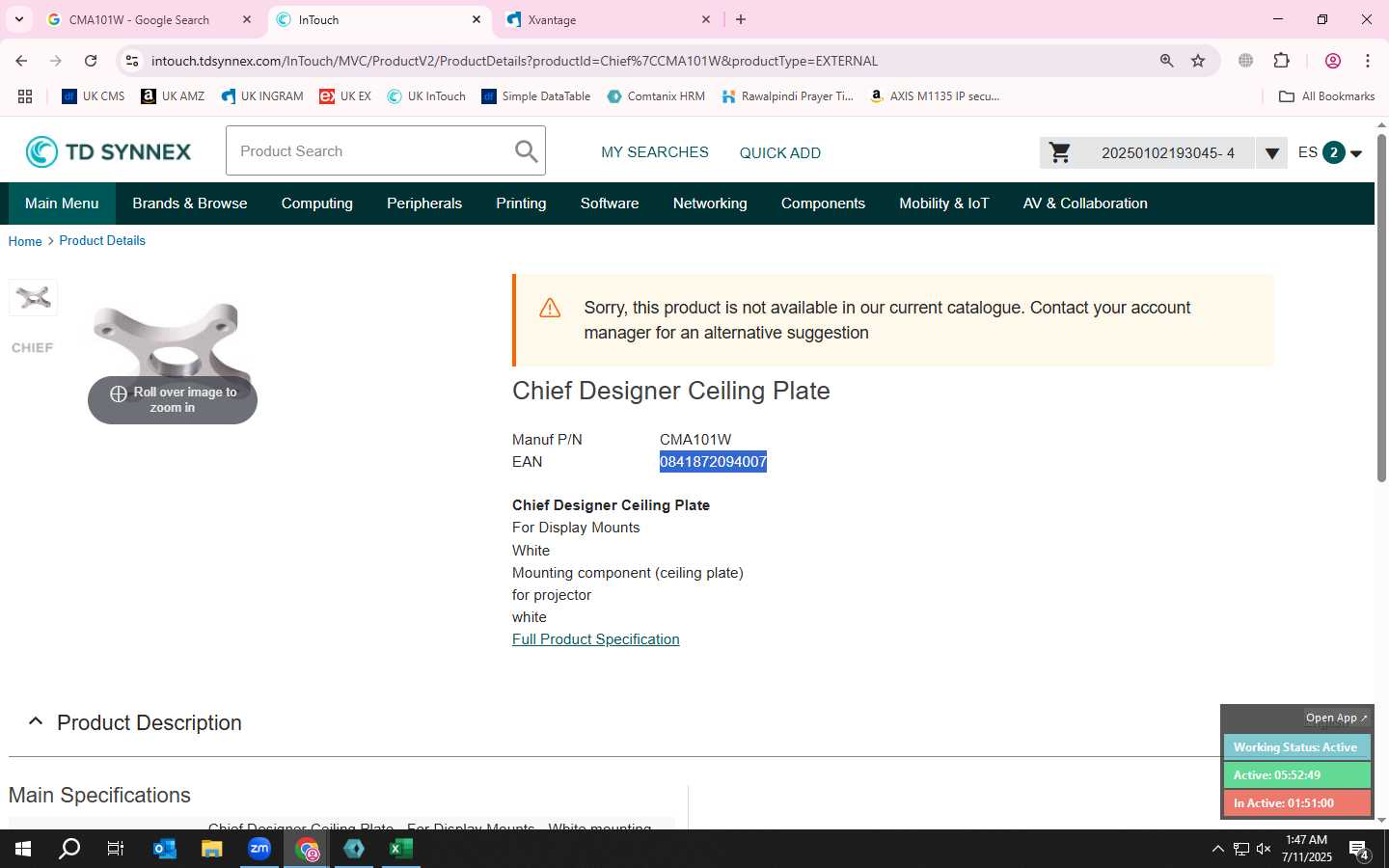
Task: Open the zoom magnifier in address bar
Action: click(1167, 61)
